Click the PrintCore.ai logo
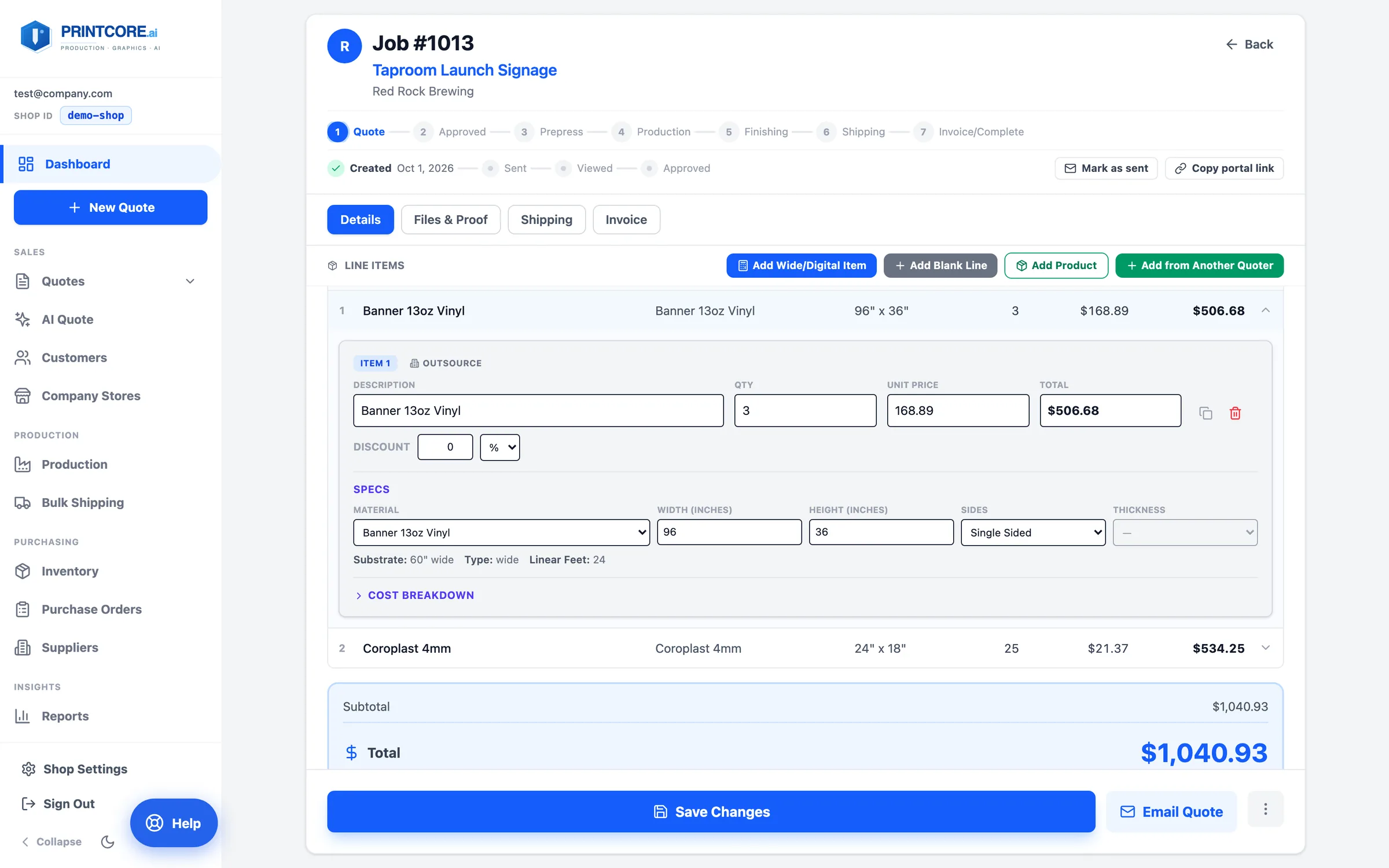The height and width of the screenshot is (868, 1389). pyautogui.click(x=90, y=37)
